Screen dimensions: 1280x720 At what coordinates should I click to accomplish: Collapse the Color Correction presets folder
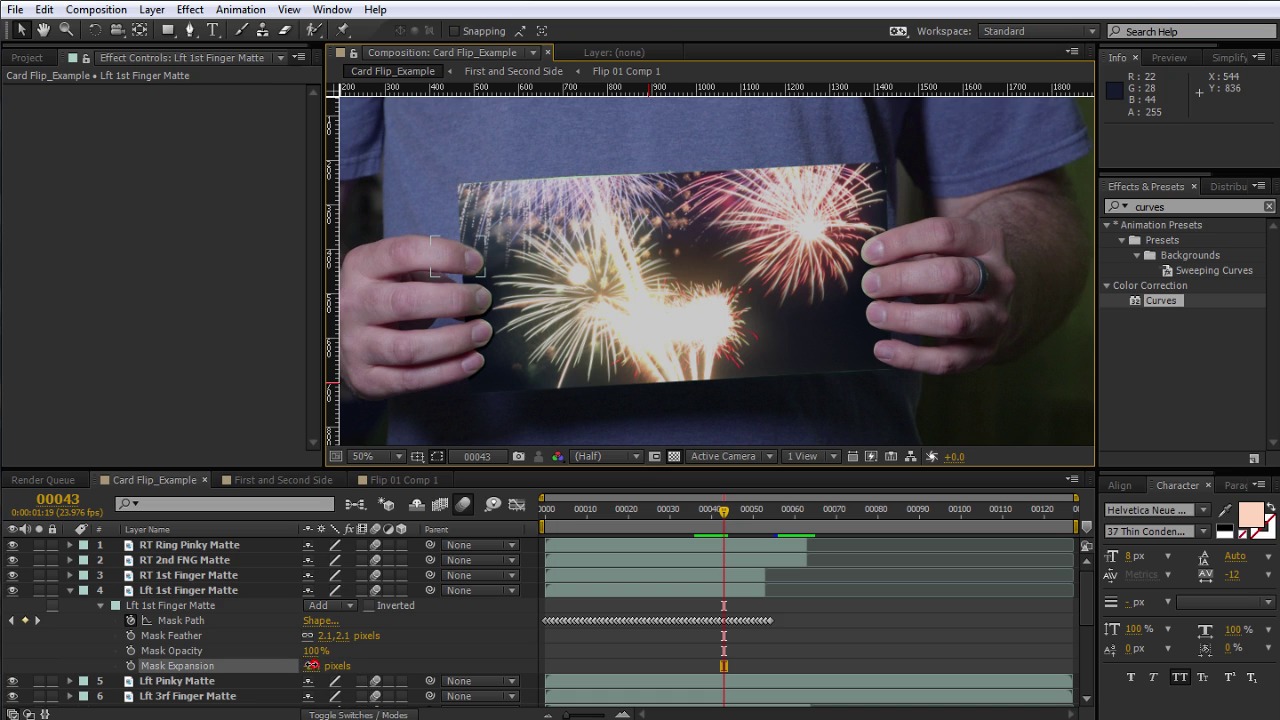[1107, 286]
